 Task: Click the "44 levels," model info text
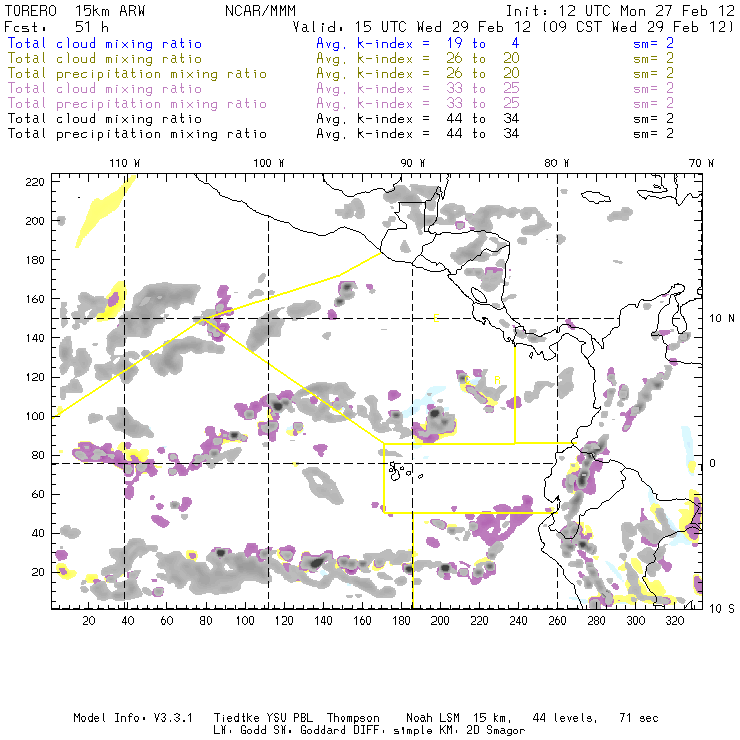(565, 718)
